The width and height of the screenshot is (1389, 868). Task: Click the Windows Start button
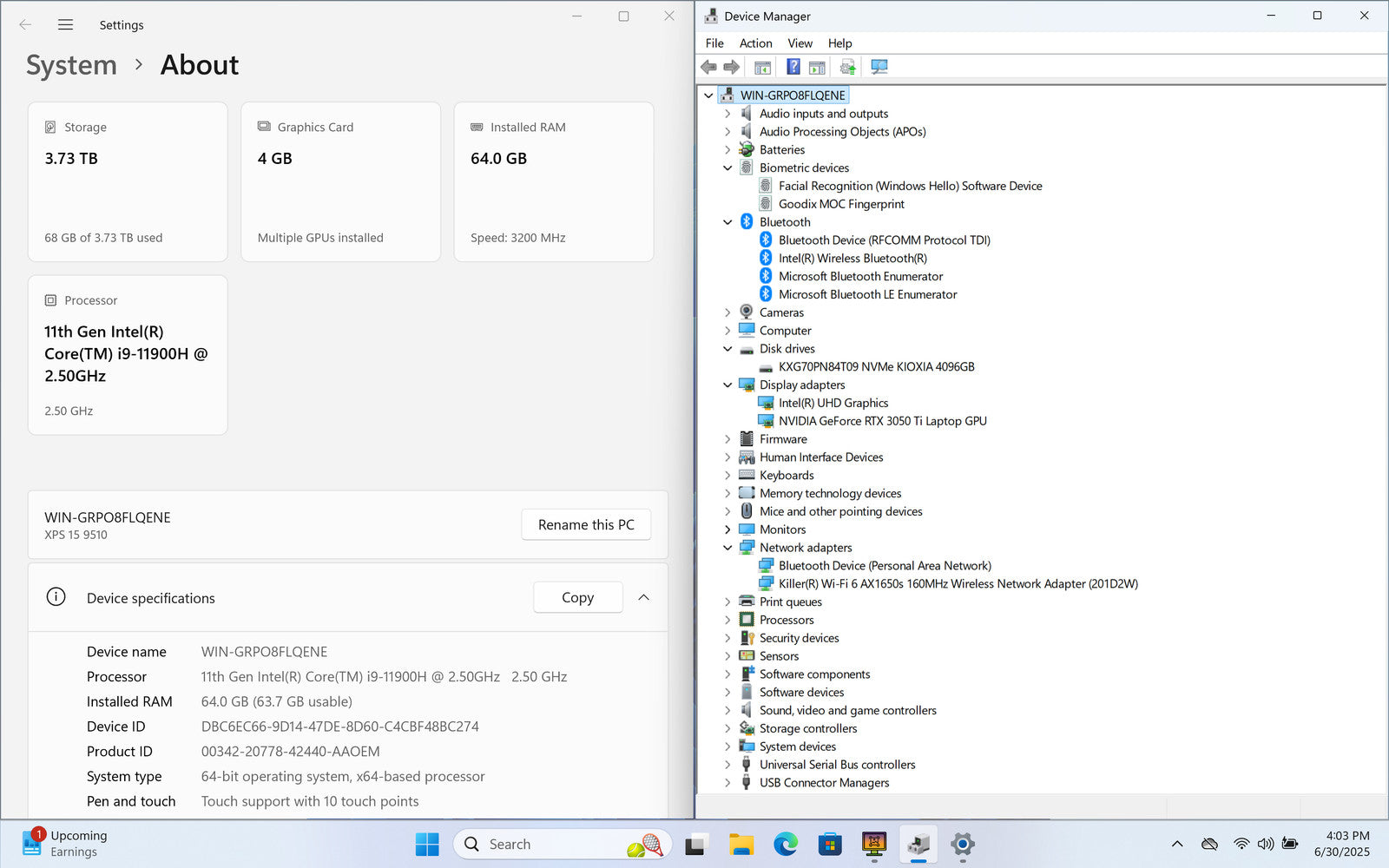coord(427,844)
